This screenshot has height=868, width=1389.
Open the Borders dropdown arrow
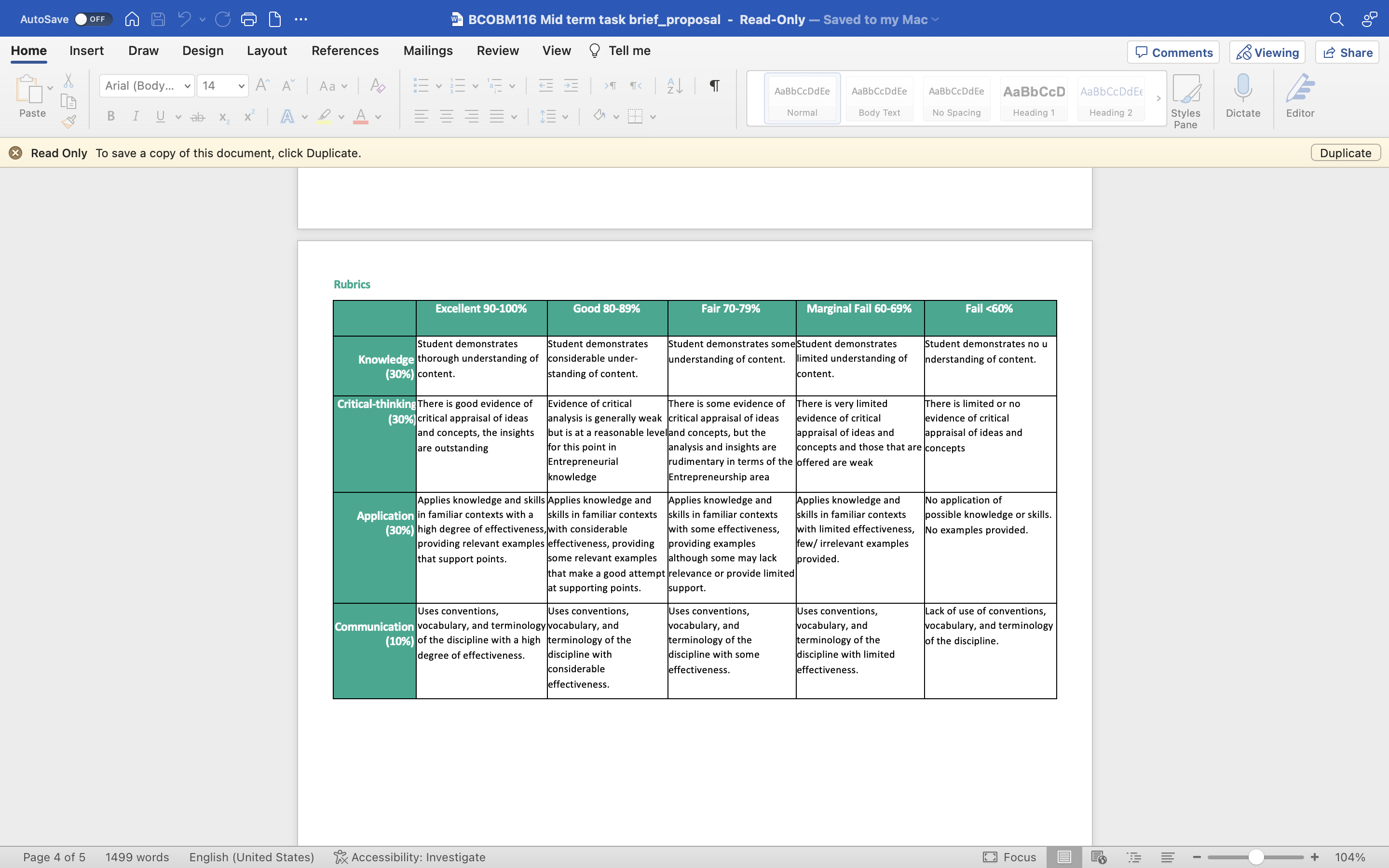point(653,117)
